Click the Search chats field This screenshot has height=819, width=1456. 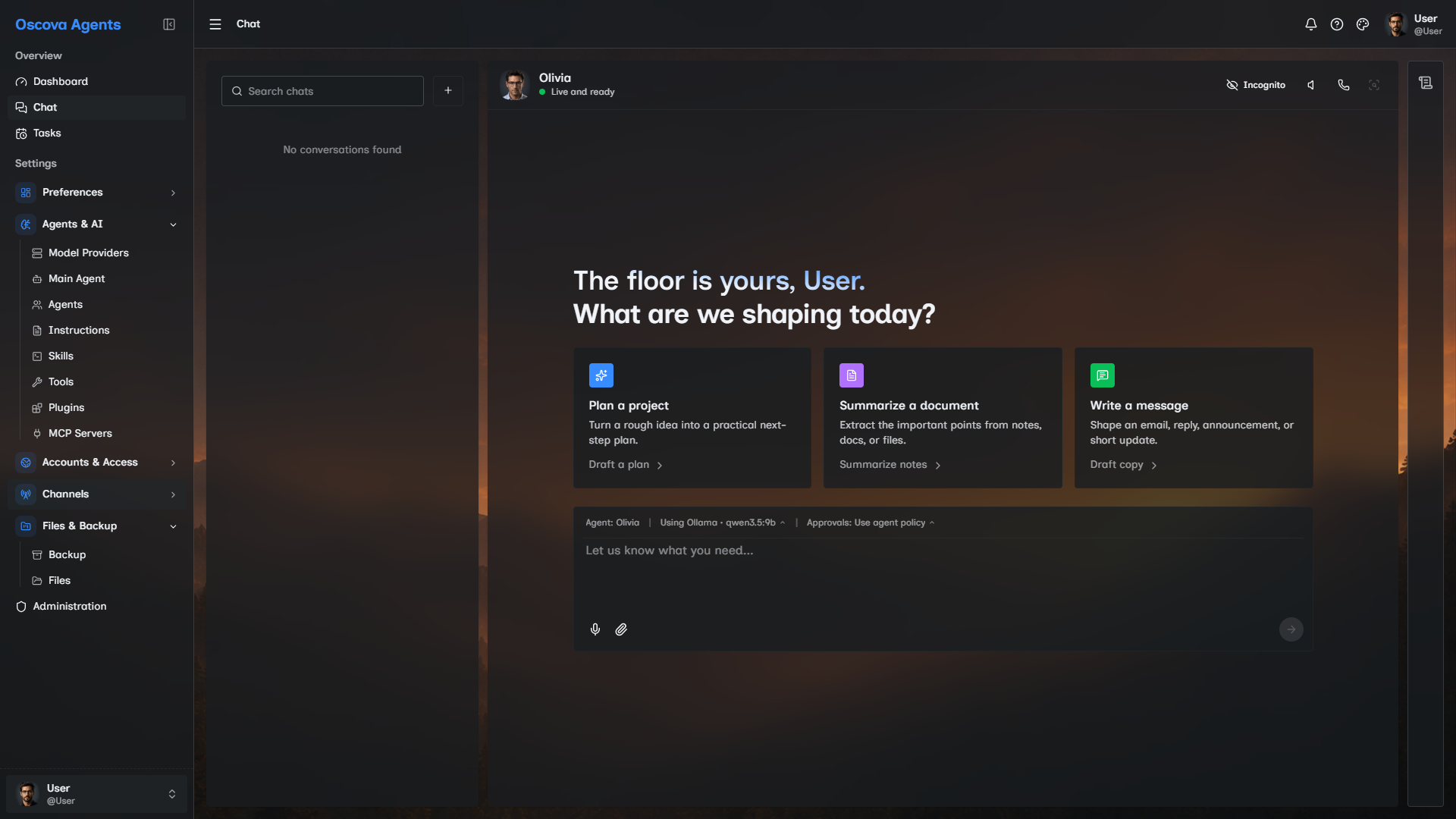point(322,91)
